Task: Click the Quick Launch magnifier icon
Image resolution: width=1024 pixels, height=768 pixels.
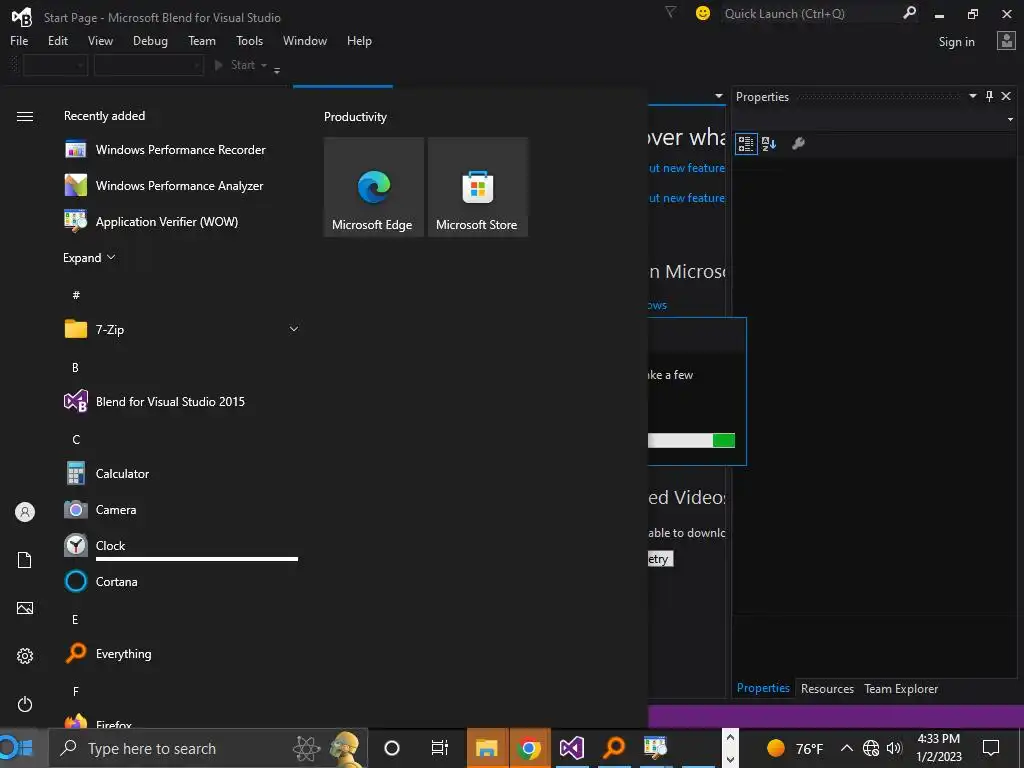Action: (x=909, y=12)
